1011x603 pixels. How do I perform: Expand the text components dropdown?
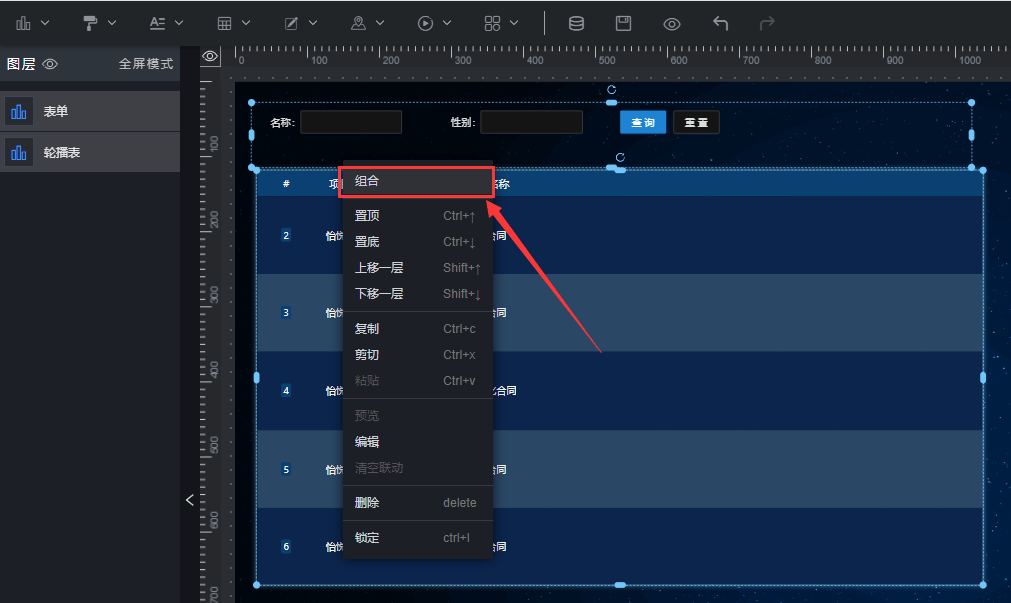[166, 23]
